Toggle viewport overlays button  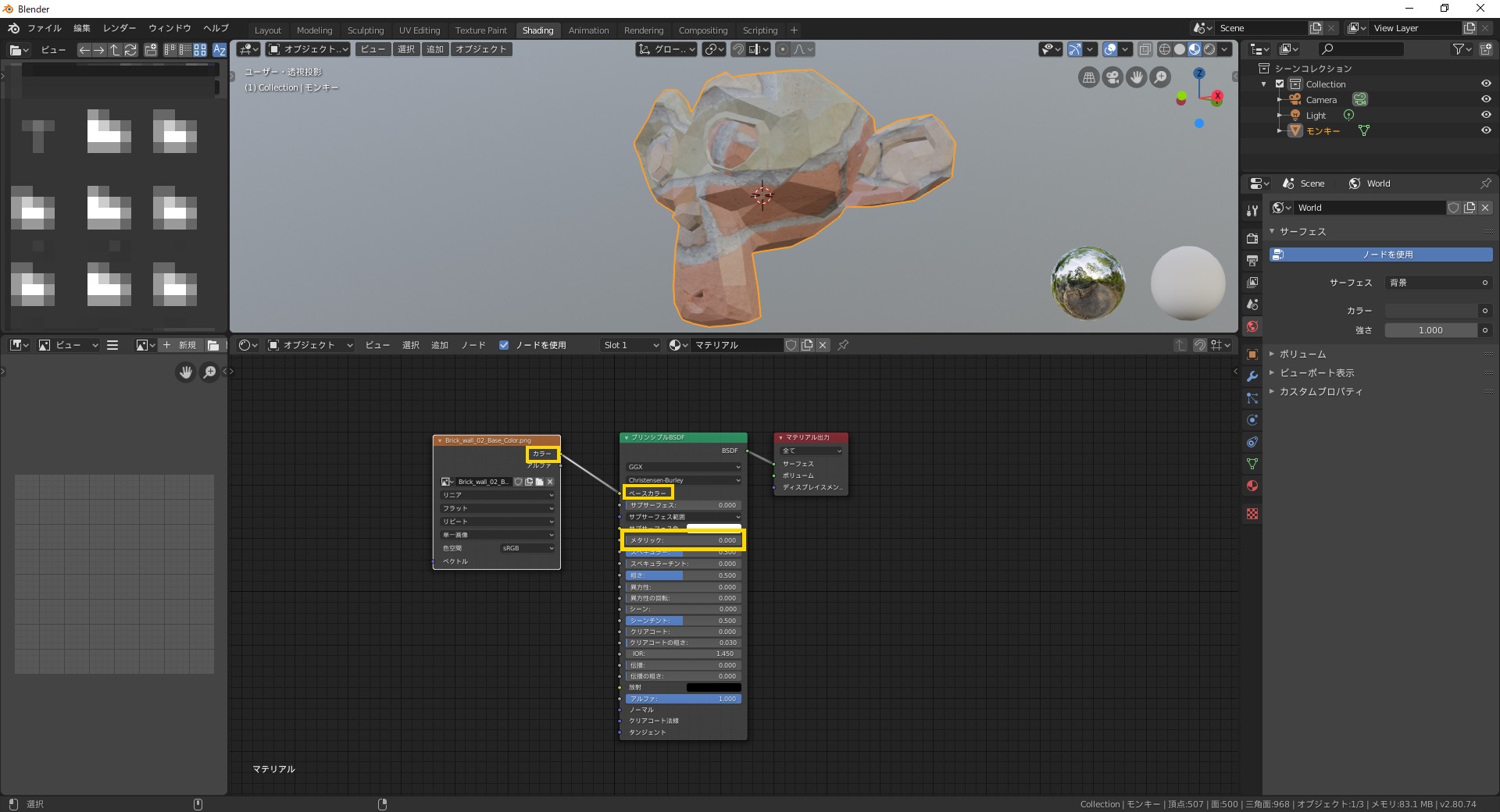(x=1110, y=49)
